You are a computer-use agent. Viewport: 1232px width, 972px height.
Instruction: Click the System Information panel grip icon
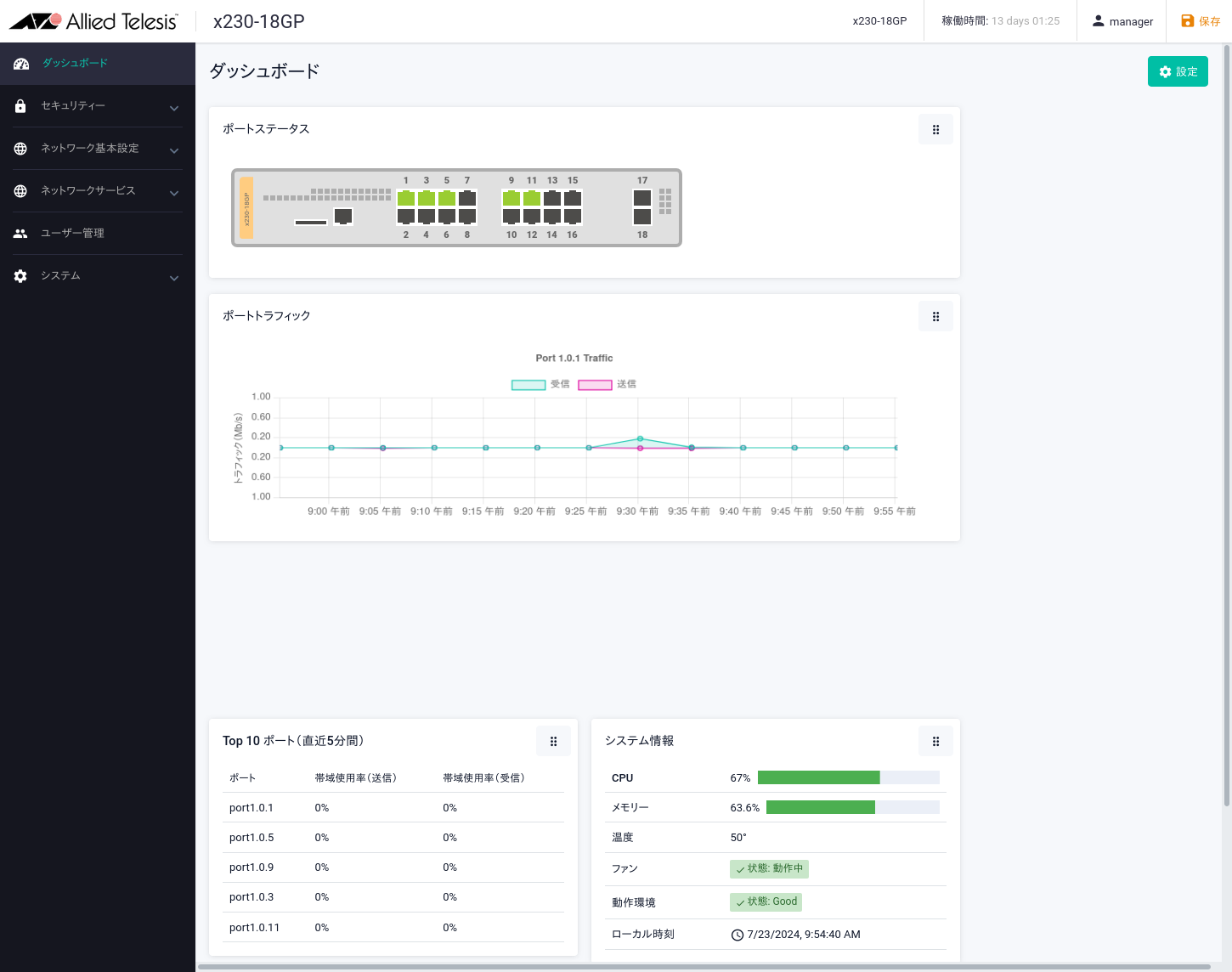point(935,742)
